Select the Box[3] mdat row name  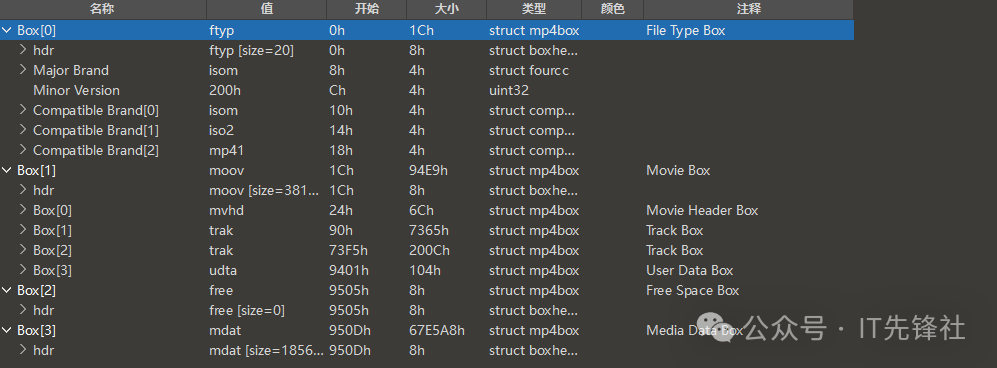pos(36,331)
